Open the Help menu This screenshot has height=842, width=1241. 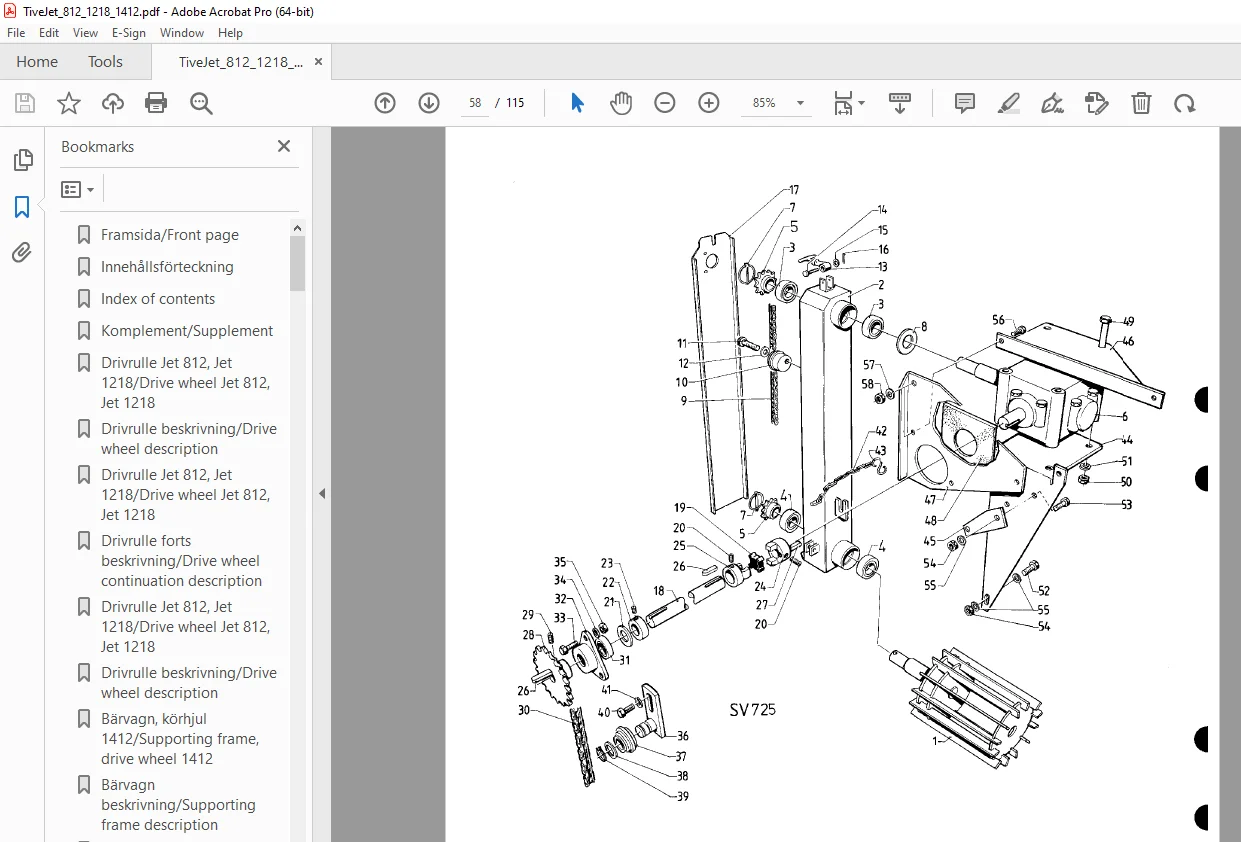tap(230, 33)
